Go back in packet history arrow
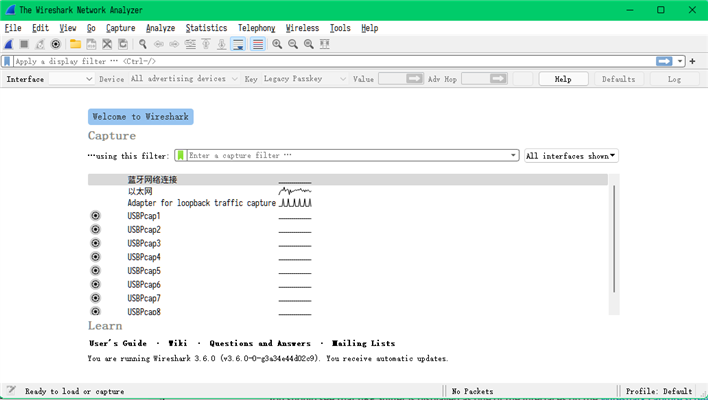 point(158,44)
